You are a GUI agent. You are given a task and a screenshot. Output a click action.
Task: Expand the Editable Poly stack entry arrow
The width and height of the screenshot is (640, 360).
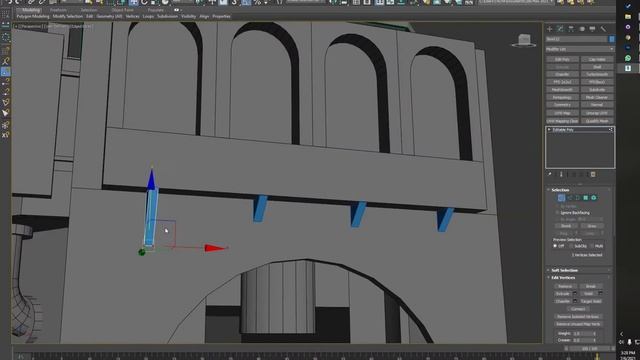click(549, 130)
